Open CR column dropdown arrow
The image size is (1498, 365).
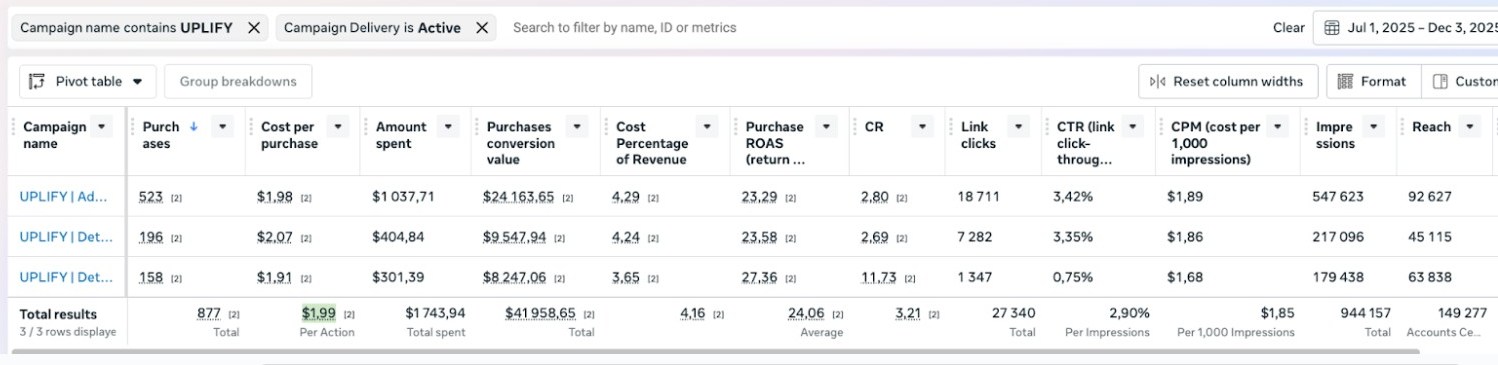point(923,127)
